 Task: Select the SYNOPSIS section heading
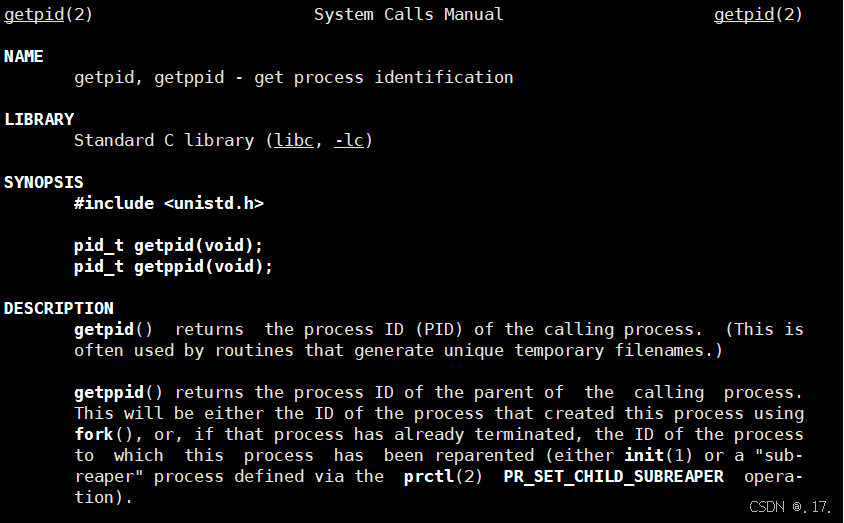[44, 182]
